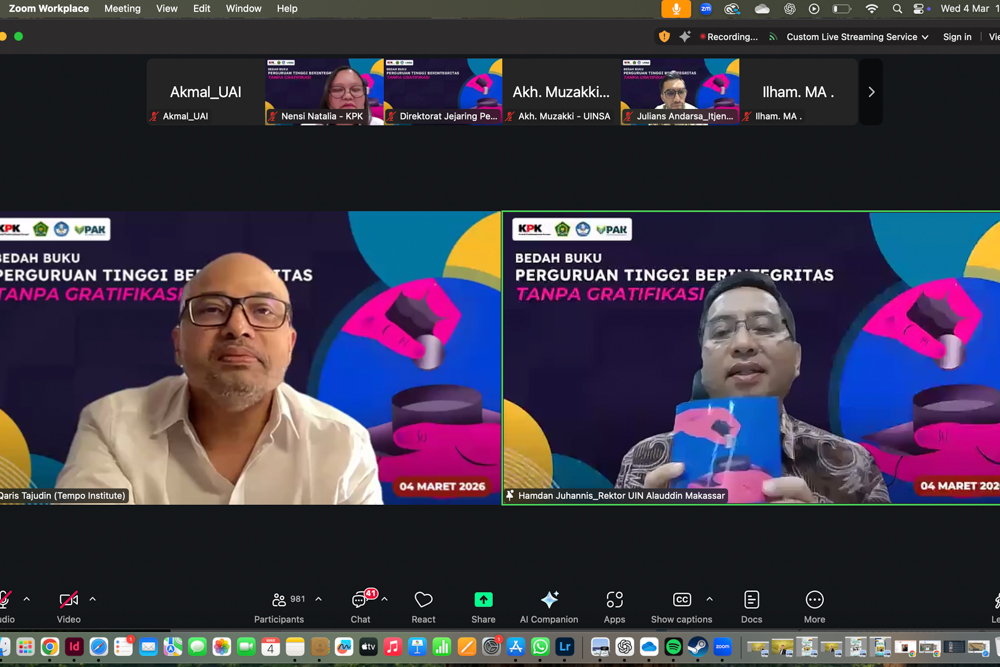Open the Meeting menu
The width and height of the screenshot is (1000, 667).
(x=122, y=9)
